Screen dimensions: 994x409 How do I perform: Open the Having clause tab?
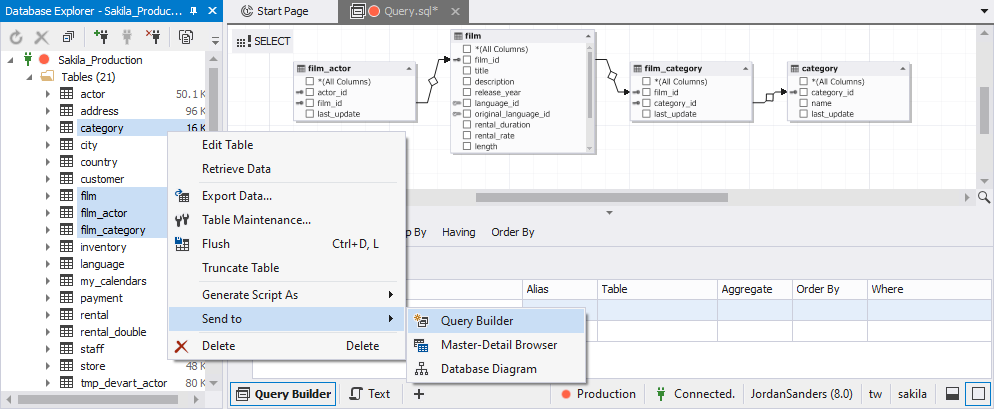(x=459, y=232)
